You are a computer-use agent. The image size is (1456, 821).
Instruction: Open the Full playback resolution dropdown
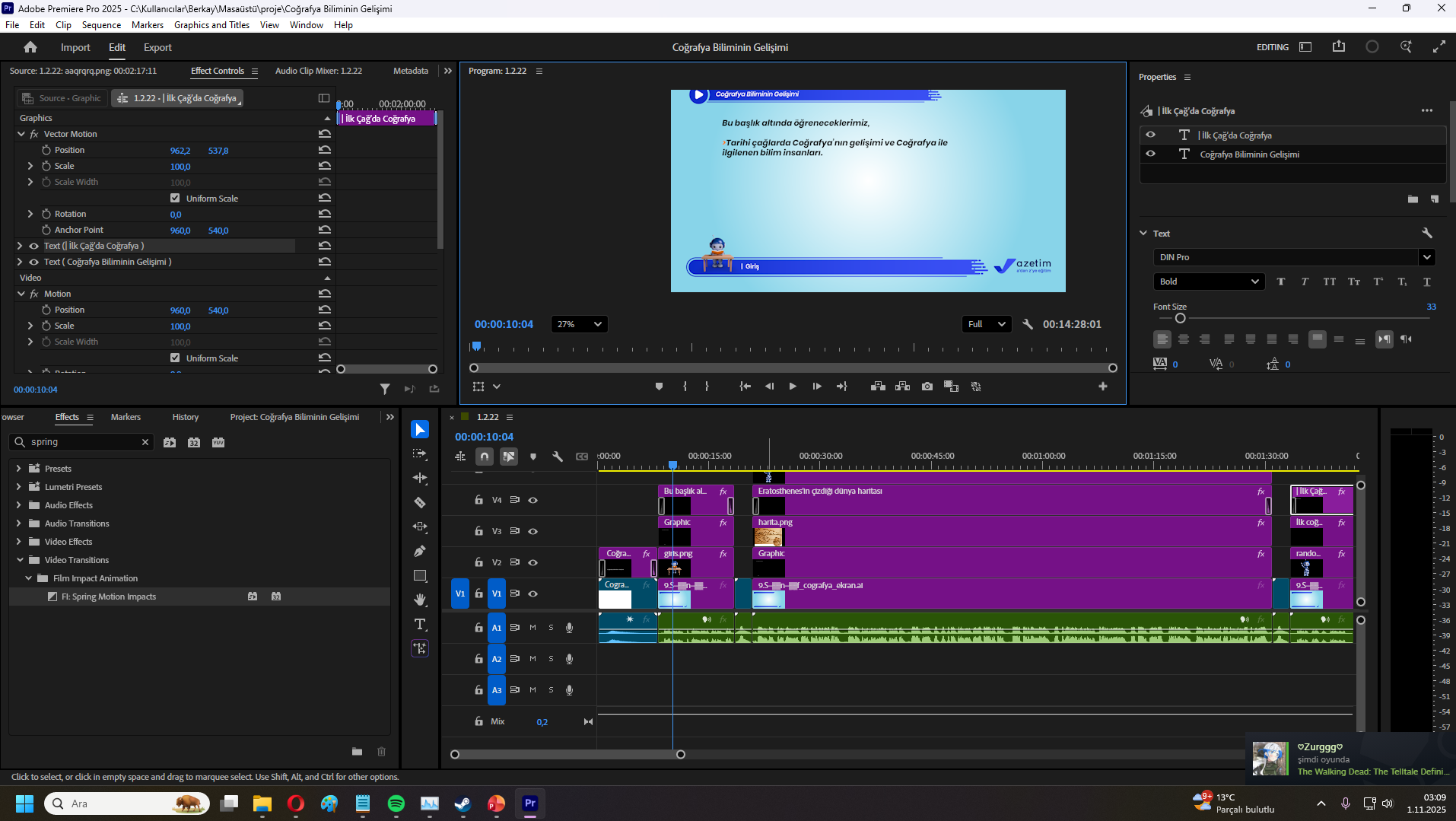click(x=986, y=324)
